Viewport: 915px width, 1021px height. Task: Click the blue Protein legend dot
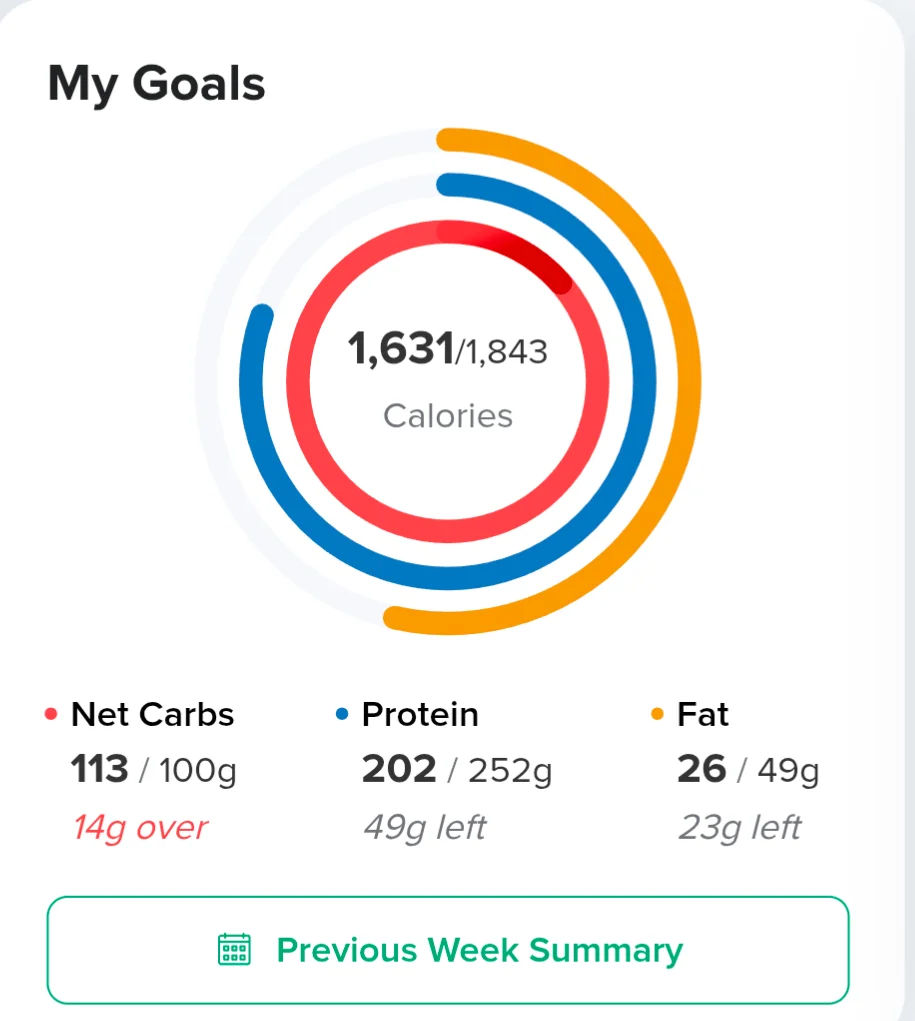point(342,714)
